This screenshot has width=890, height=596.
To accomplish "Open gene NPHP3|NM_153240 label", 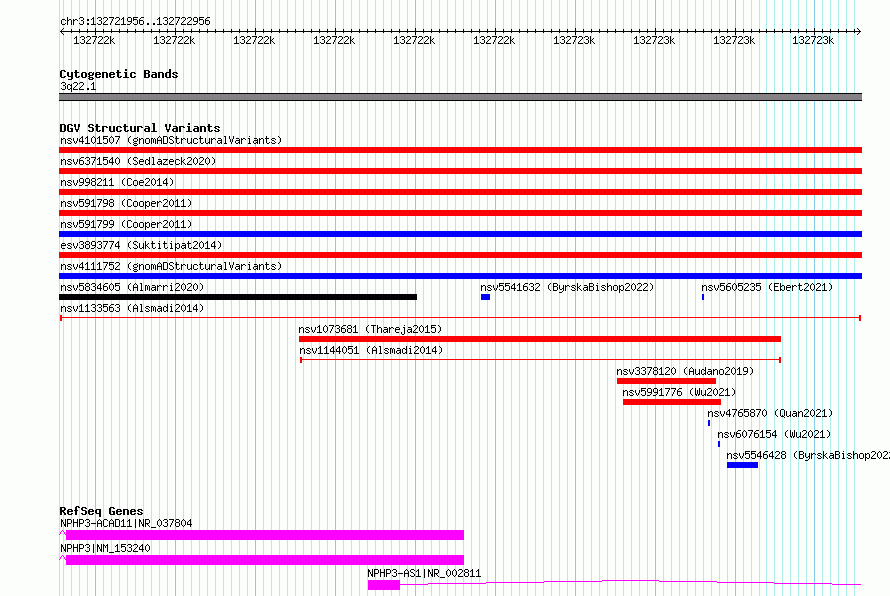I will click(105, 548).
